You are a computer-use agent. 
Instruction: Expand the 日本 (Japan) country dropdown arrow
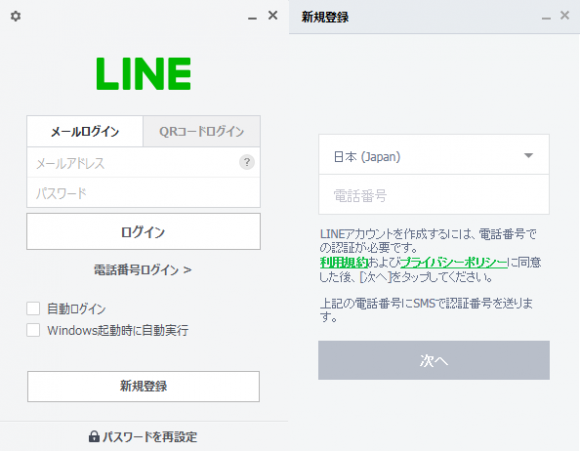[529, 155]
